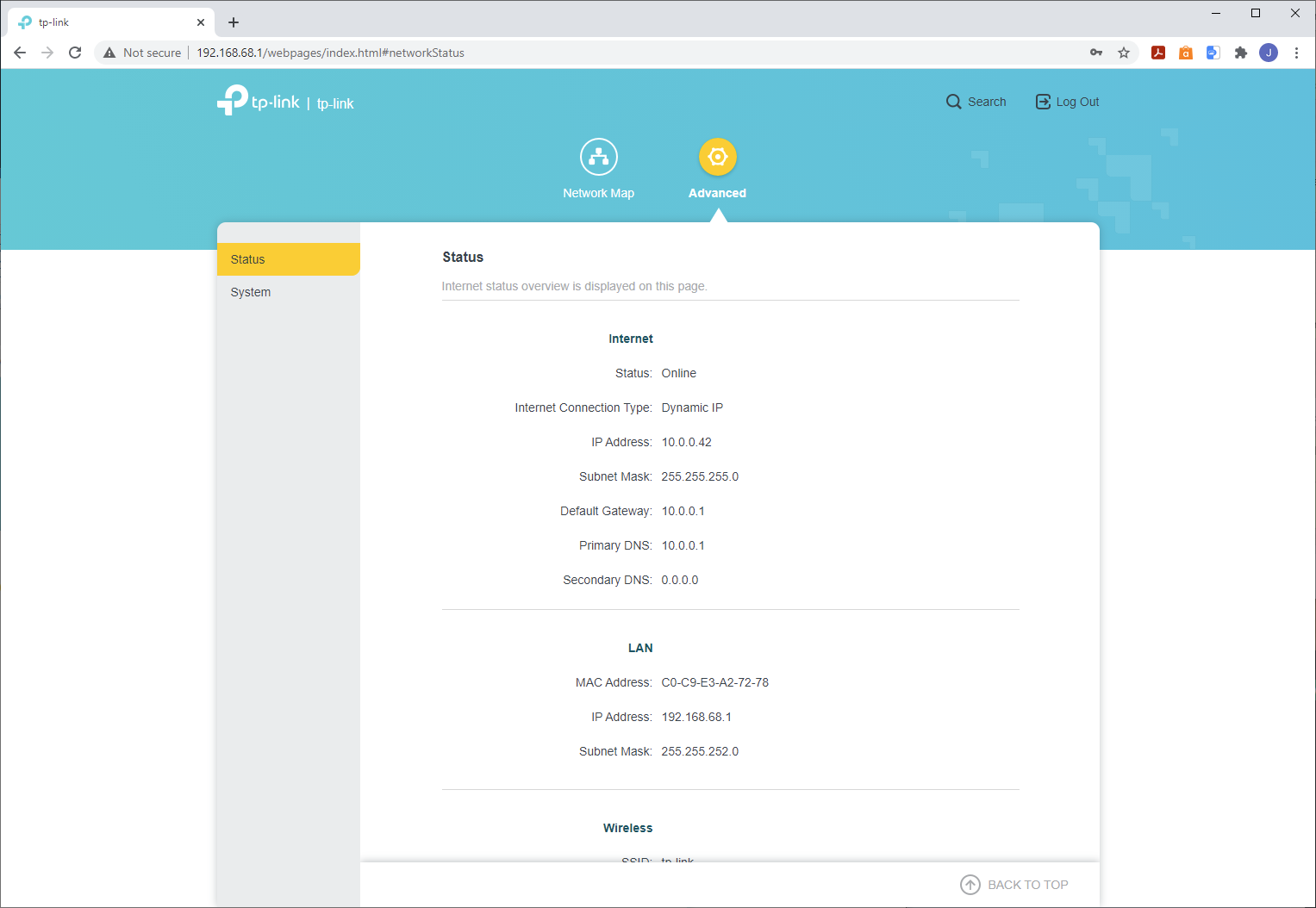Reload the router page
1316x908 pixels.
[x=75, y=53]
